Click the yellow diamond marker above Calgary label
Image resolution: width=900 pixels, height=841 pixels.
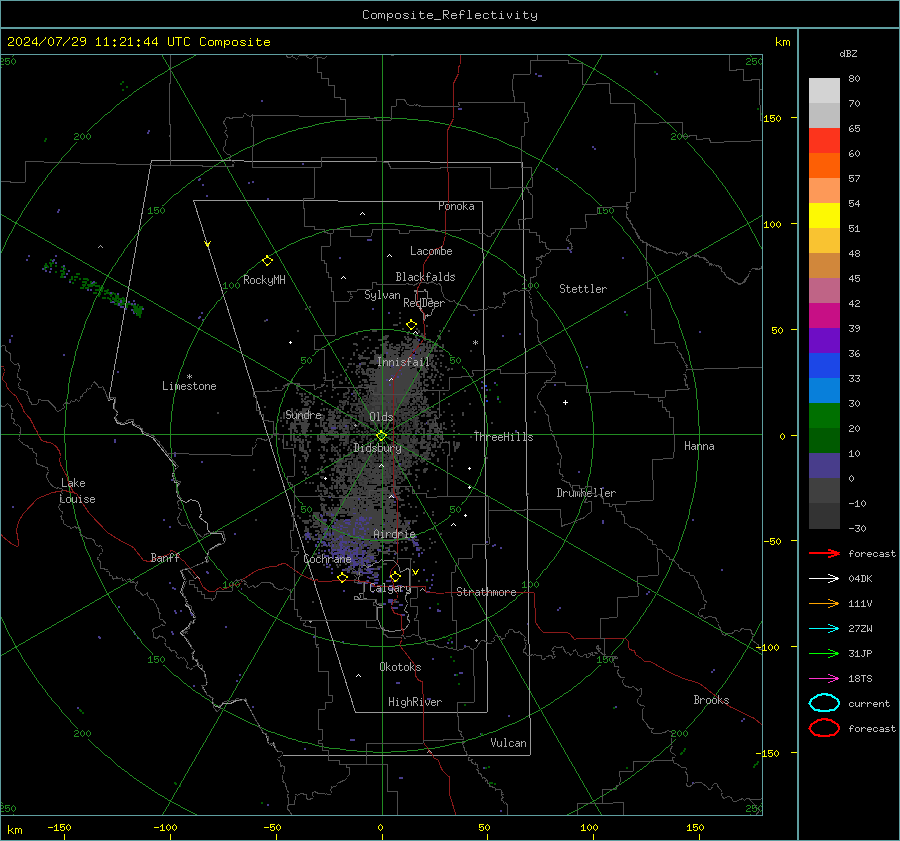tap(395, 576)
